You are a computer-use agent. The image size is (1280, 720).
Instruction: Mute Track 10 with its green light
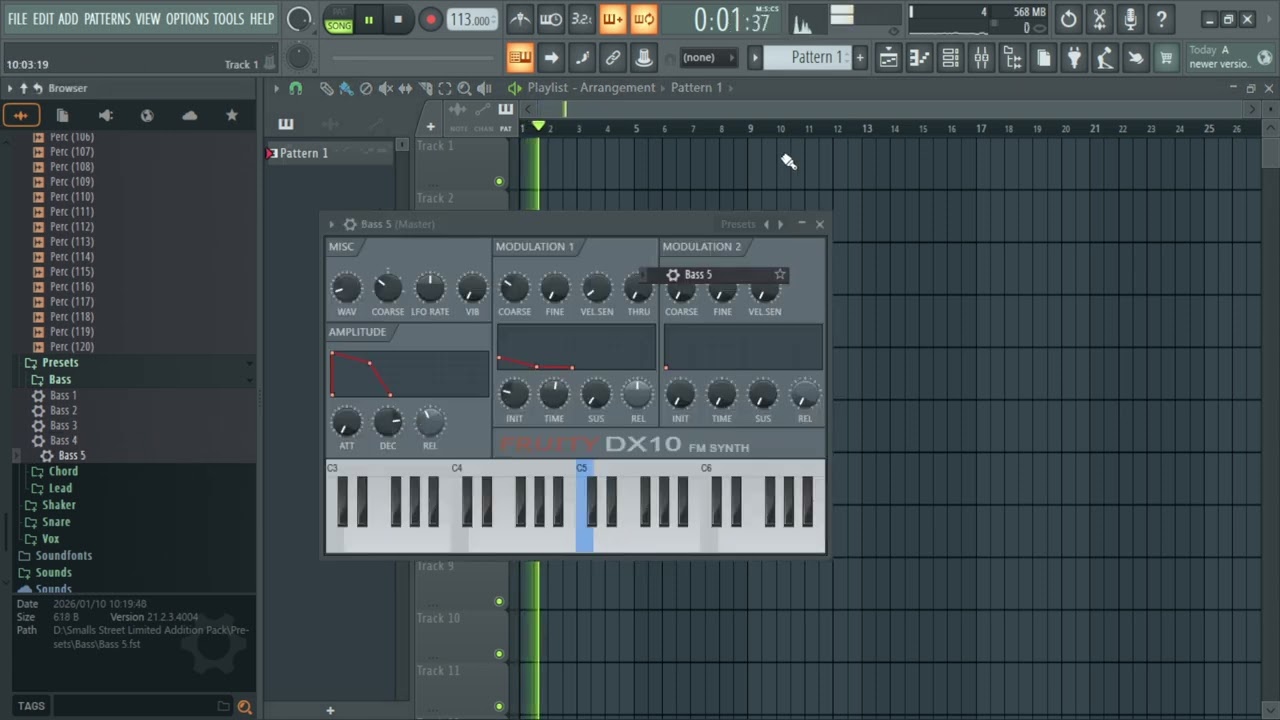[x=499, y=653]
